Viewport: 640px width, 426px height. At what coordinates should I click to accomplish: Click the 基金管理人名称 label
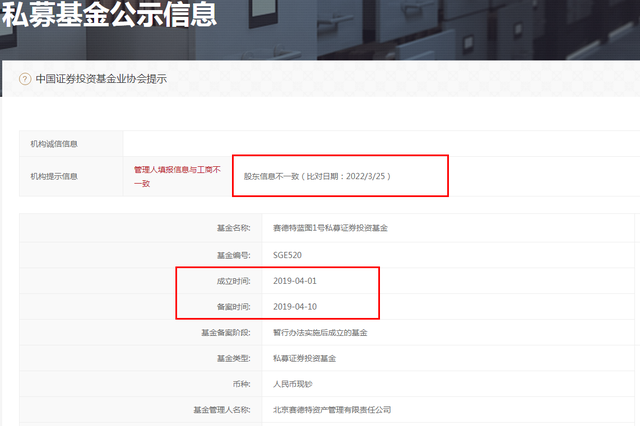point(222,410)
